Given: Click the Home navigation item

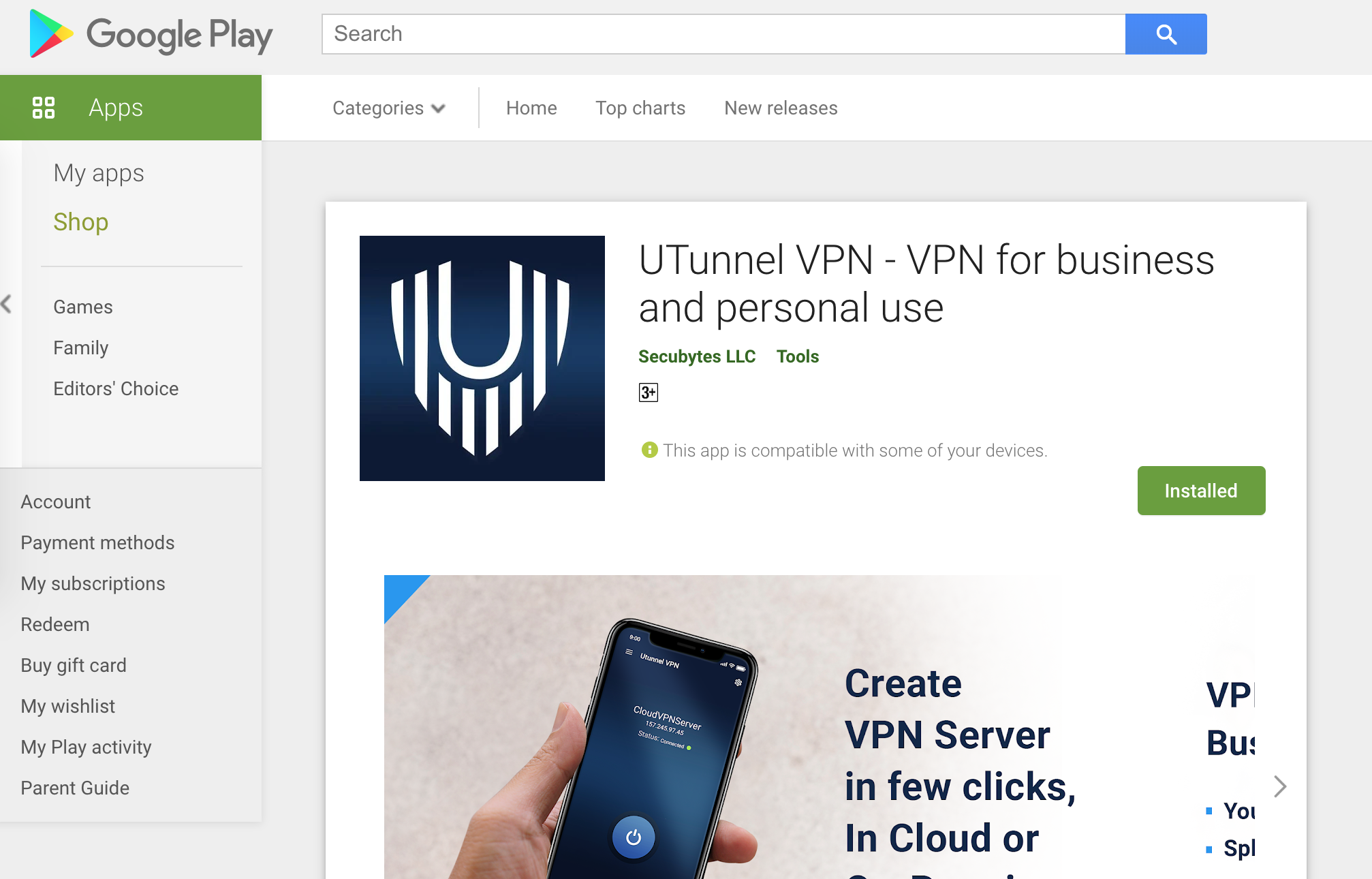Looking at the screenshot, I should [x=531, y=108].
